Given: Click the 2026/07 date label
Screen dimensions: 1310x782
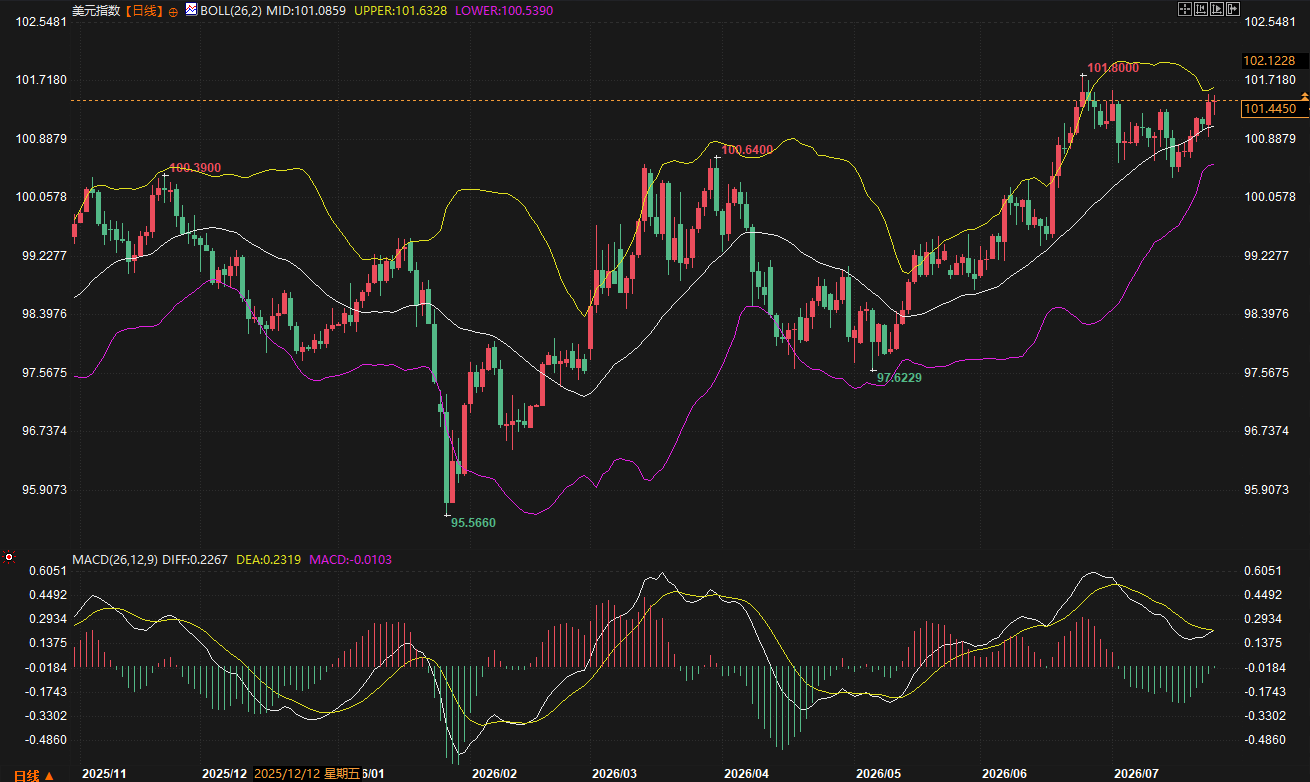Looking at the screenshot, I should click(x=1135, y=774).
